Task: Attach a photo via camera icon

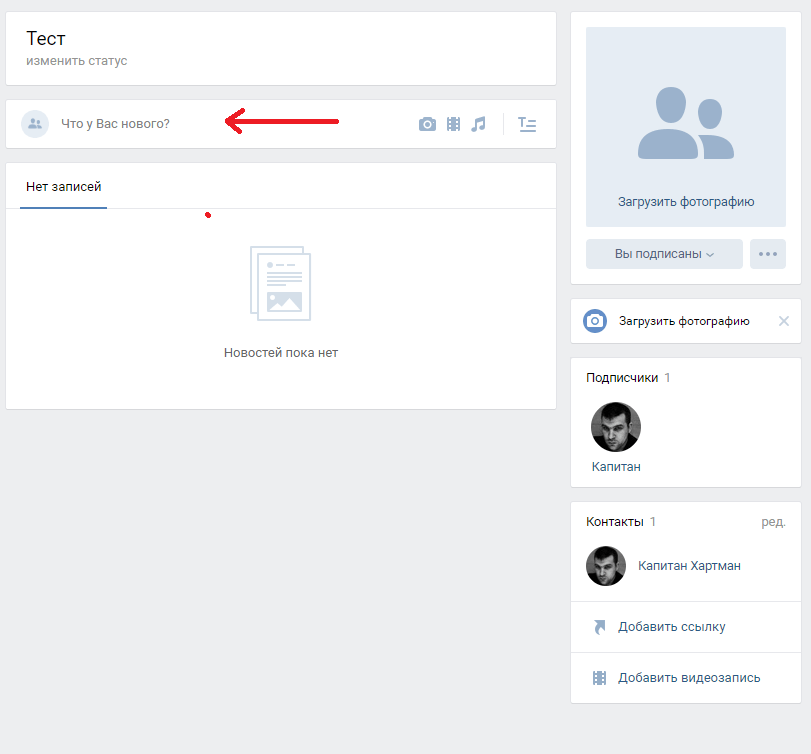Action: pyautogui.click(x=427, y=124)
